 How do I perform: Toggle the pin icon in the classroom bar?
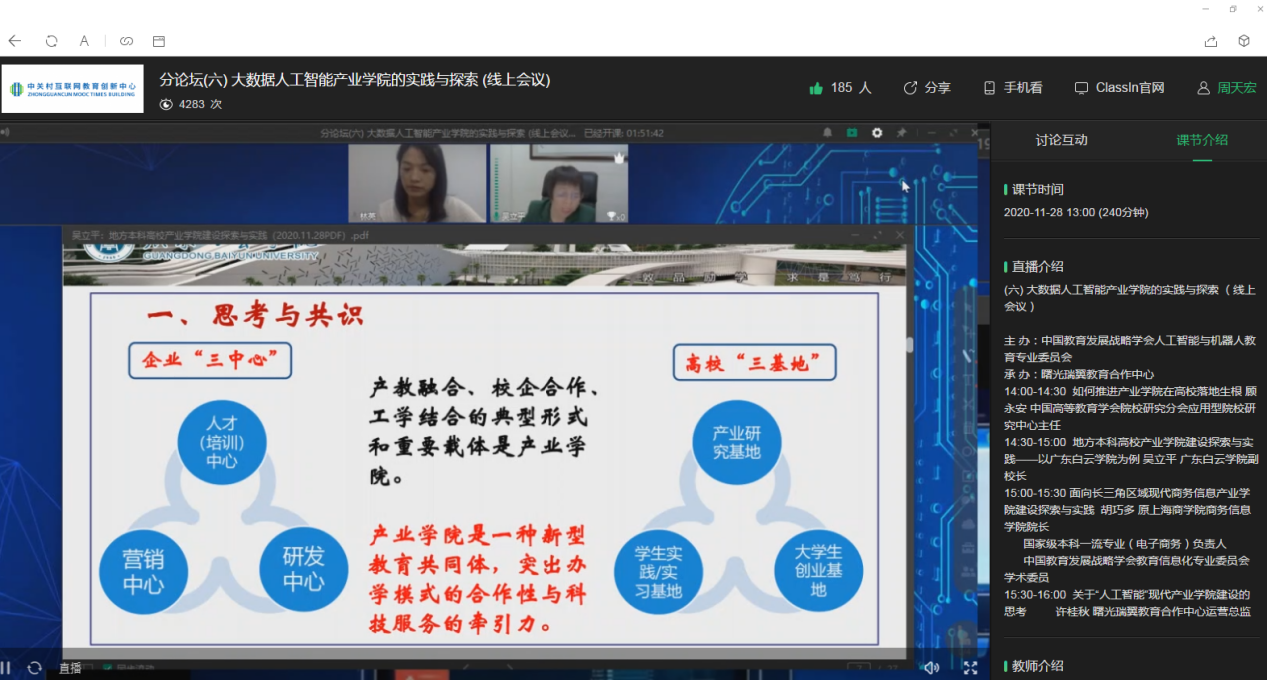click(x=901, y=132)
